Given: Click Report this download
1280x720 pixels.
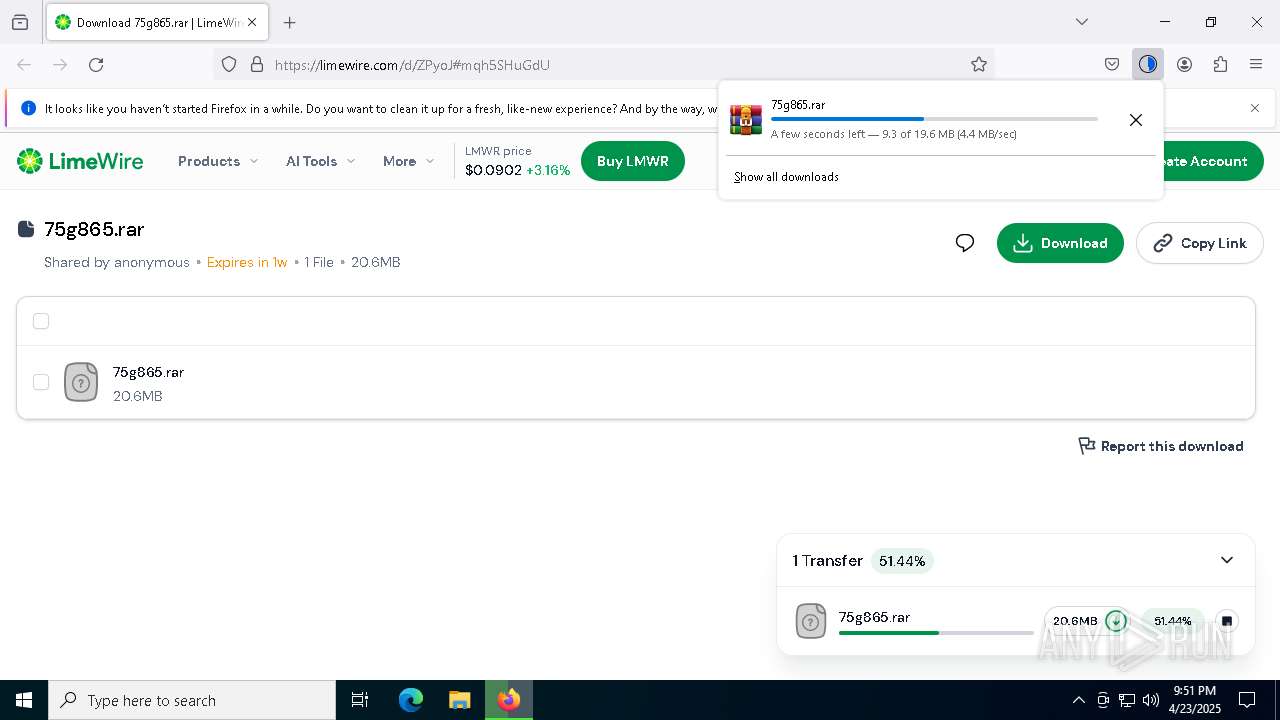Looking at the screenshot, I should 1161,446.
